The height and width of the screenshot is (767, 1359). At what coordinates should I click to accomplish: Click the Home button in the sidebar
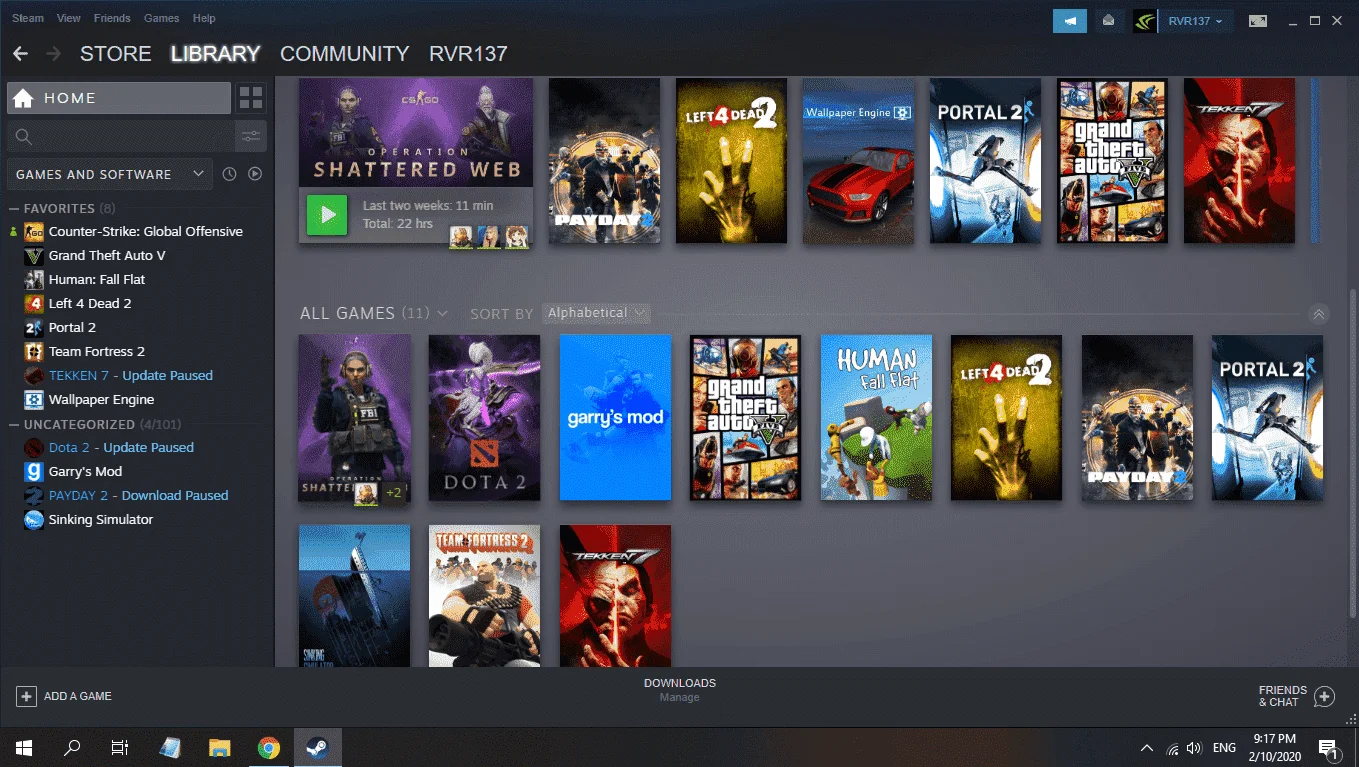(119, 98)
